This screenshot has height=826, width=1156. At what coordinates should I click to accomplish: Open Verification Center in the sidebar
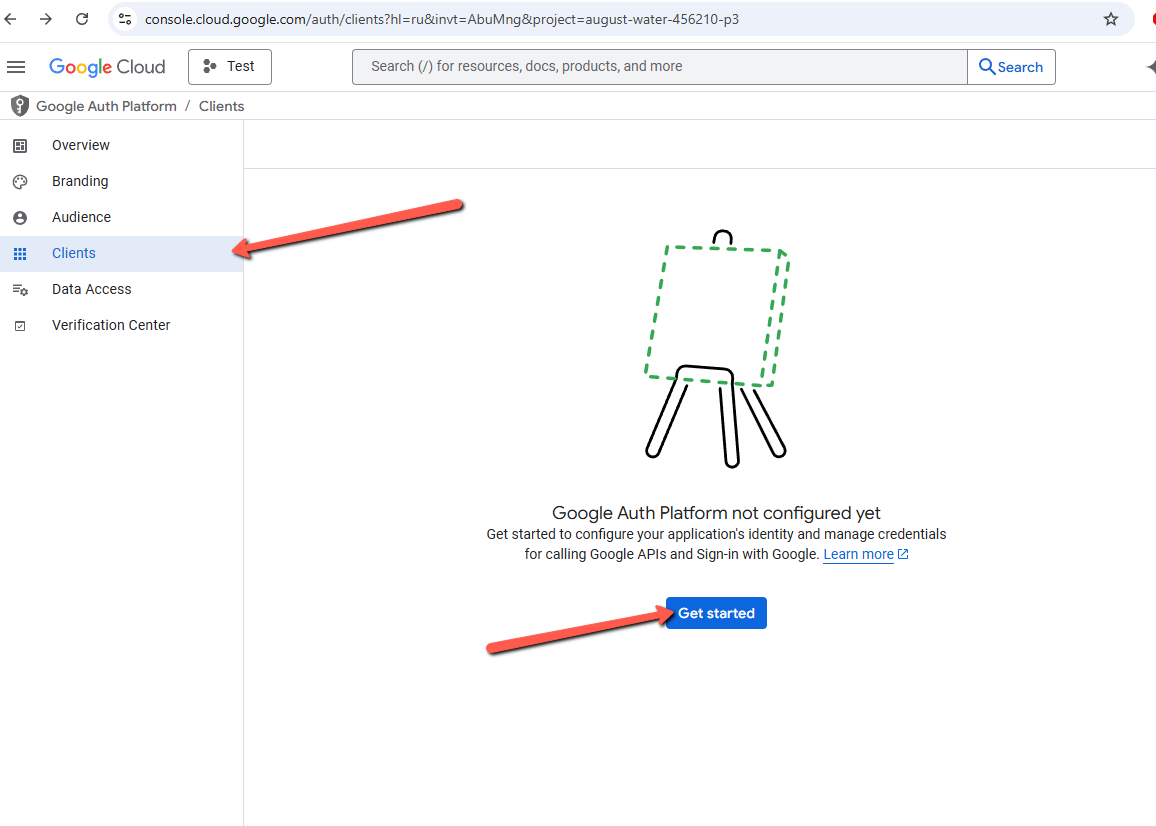[122, 325]
